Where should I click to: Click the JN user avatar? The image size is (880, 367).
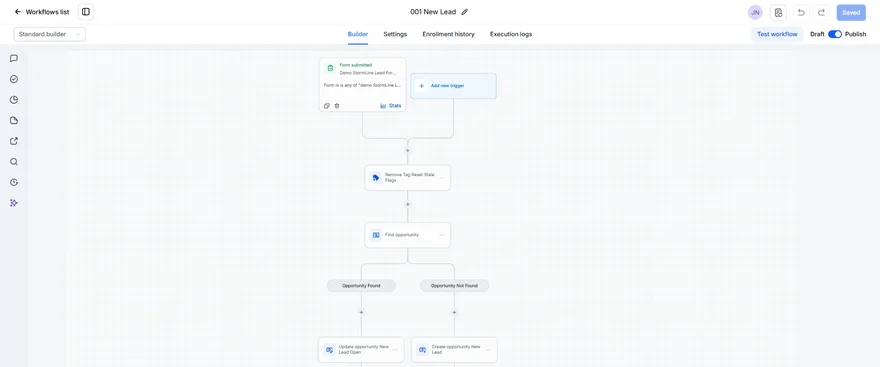(755, 12)
